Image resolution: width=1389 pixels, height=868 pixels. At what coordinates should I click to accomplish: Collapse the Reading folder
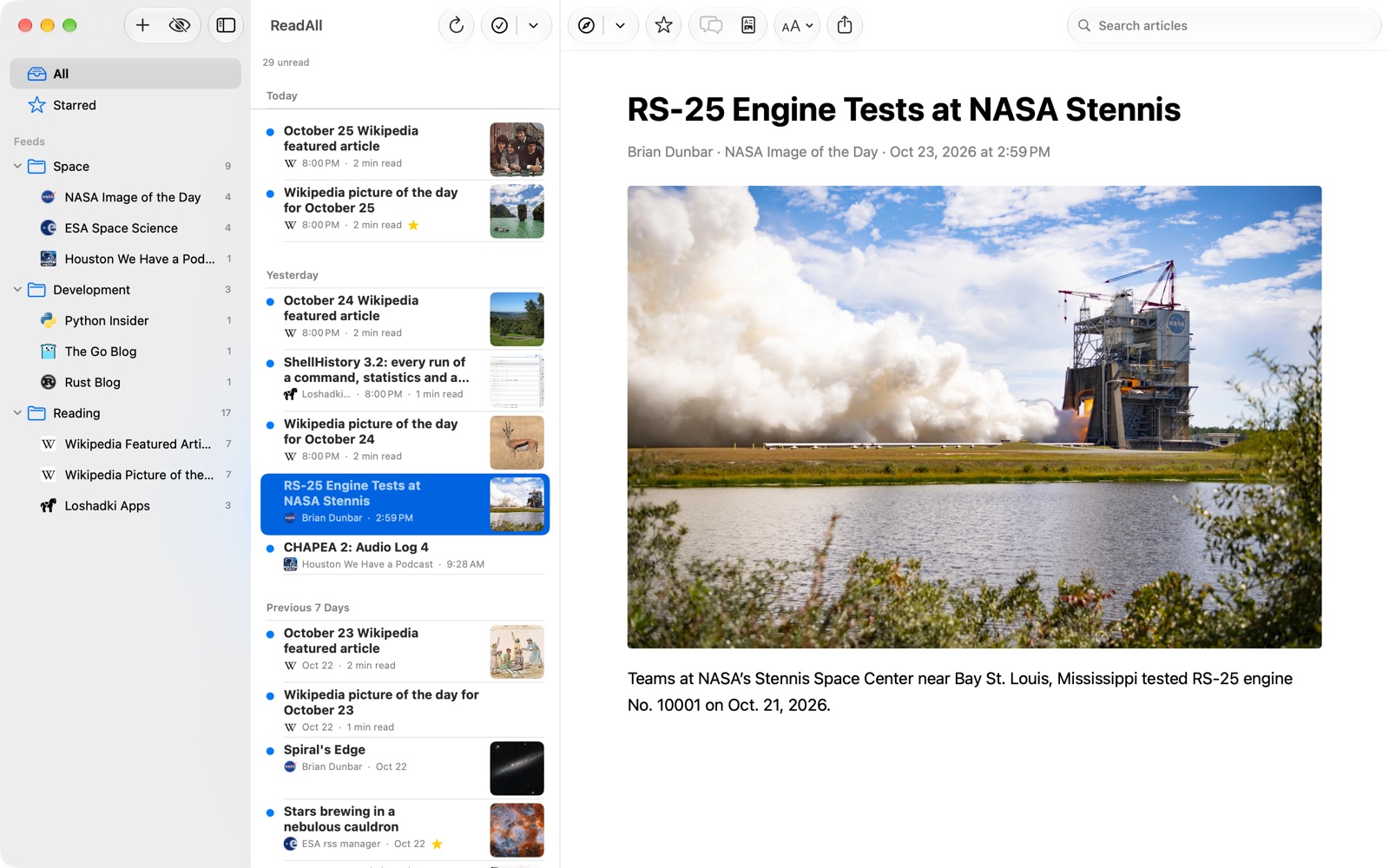pos(17,412)
